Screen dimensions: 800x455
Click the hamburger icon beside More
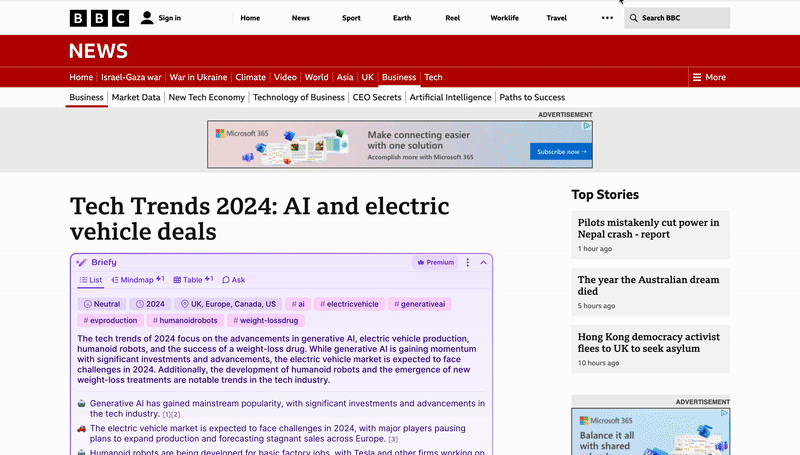697,78
